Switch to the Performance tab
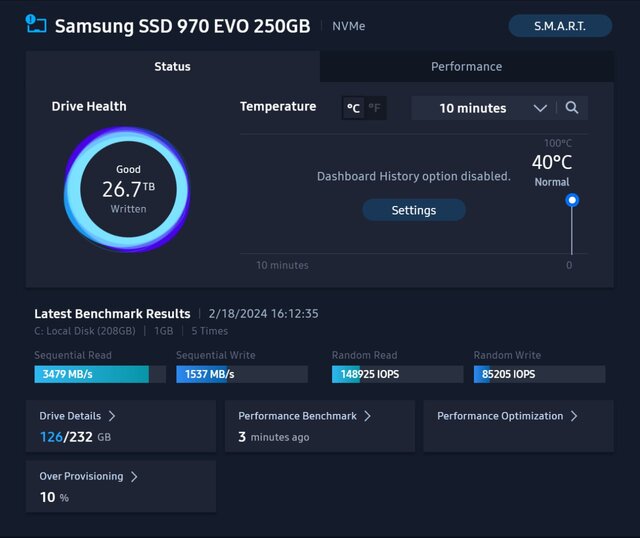Image resolution: width=640 pixels, height=538 pixels. point(466,67)
